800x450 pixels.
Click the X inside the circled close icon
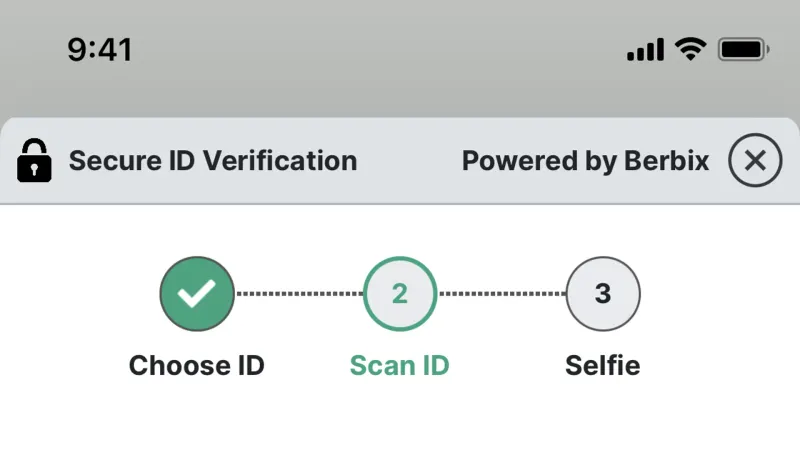755,160
